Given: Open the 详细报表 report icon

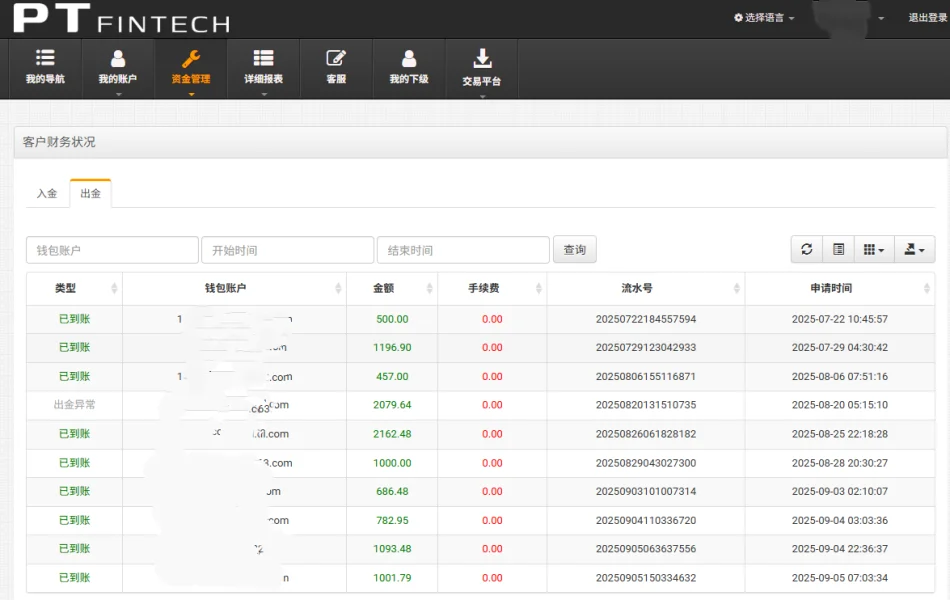Looking at the screenshot, I should click(x=263, y=59).
